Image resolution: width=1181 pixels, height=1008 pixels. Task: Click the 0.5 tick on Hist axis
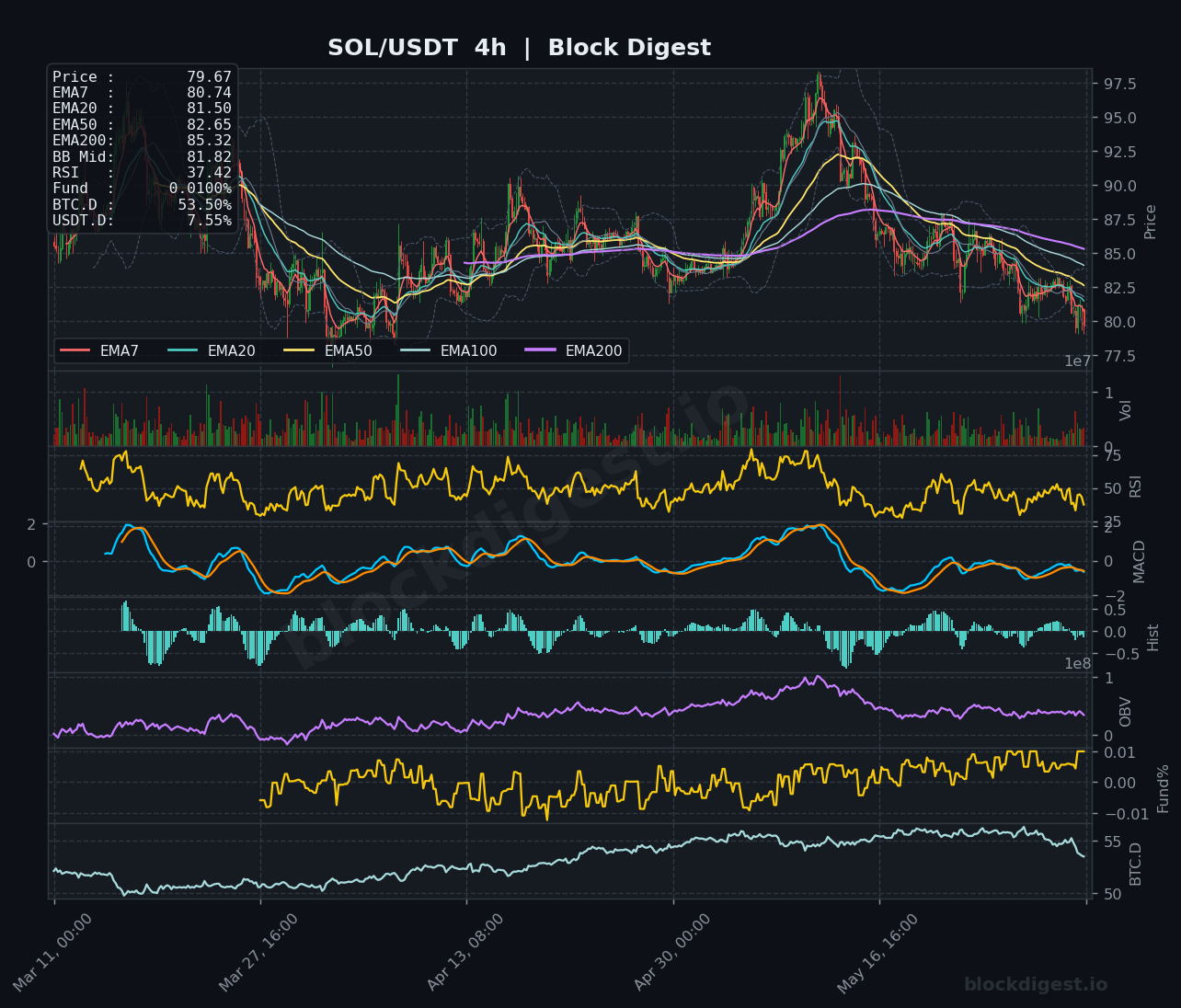click(1115, 611)
